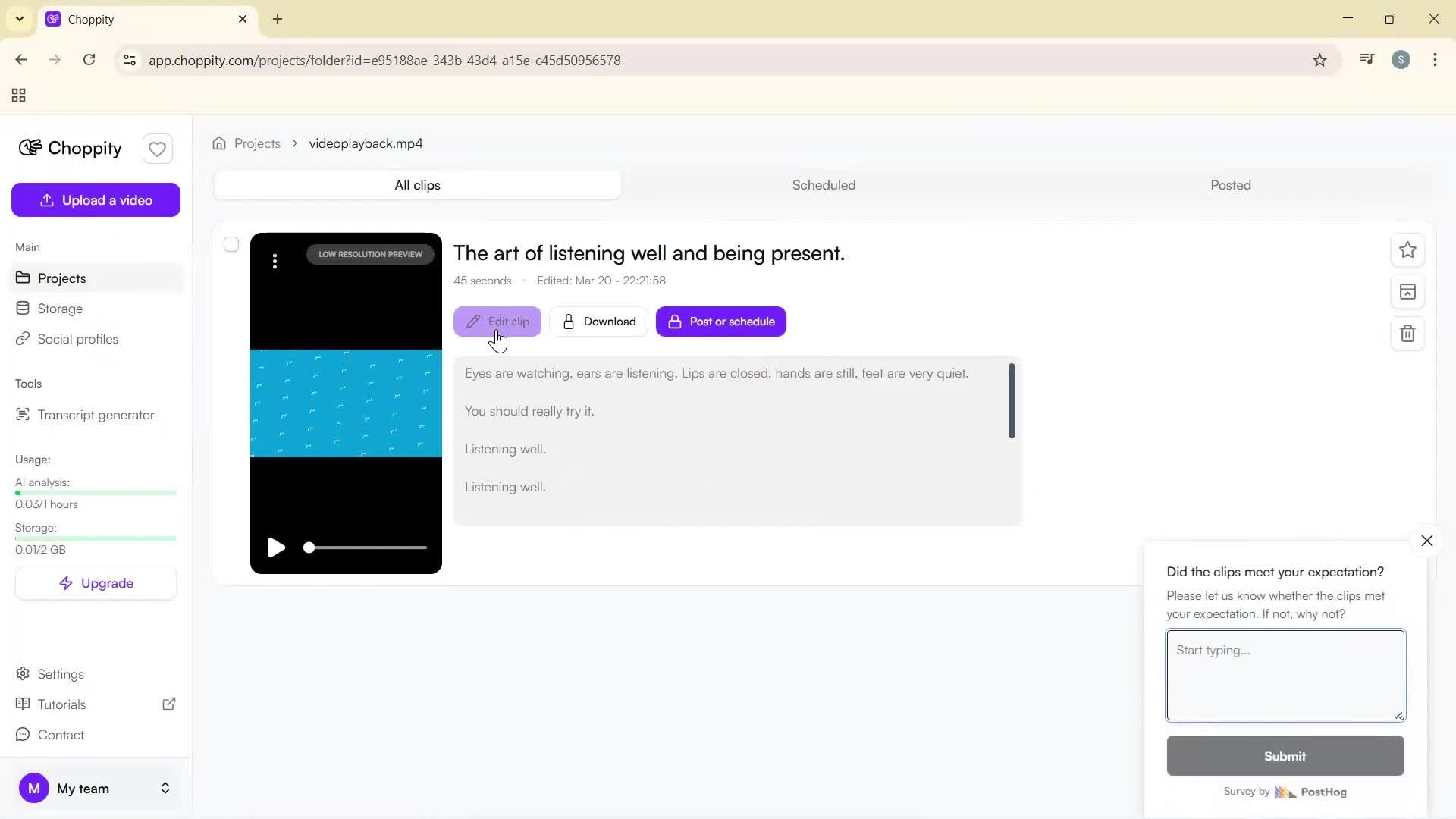The height and width of the screenshot is (819, 1456).
Task: Open the browser tab search dropdown
Action: (20, 19)
